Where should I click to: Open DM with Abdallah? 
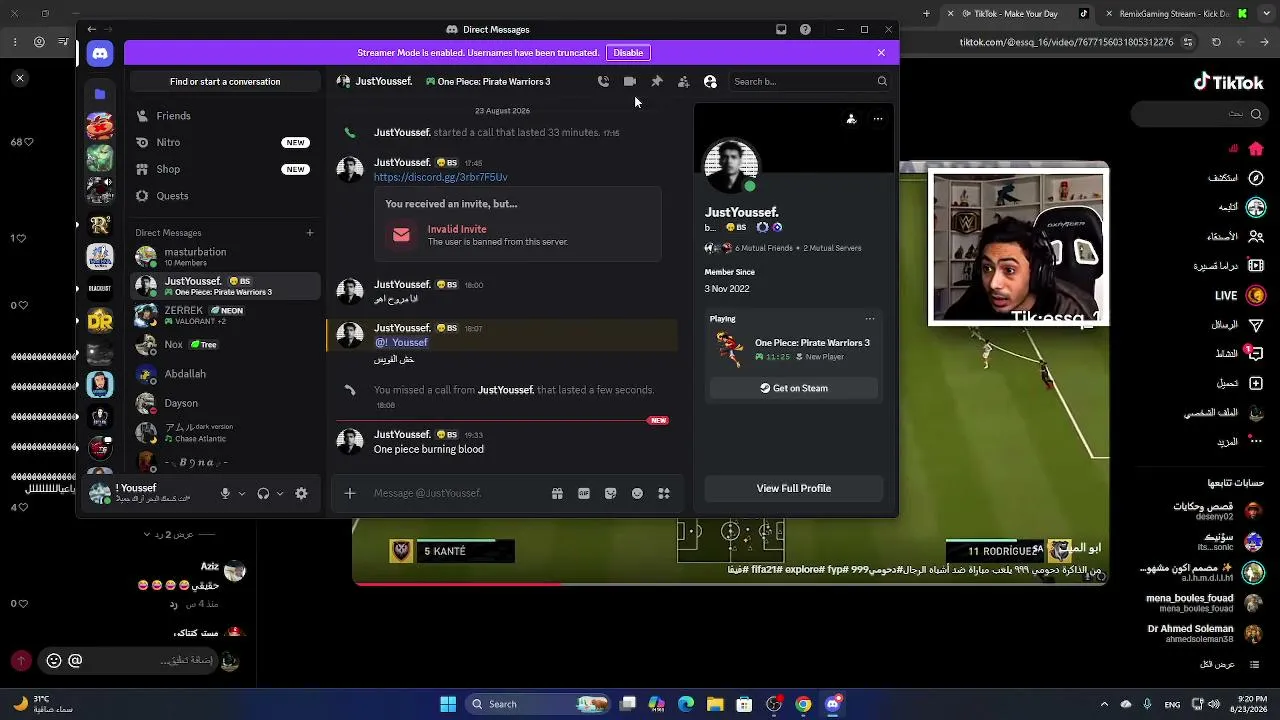226,374
